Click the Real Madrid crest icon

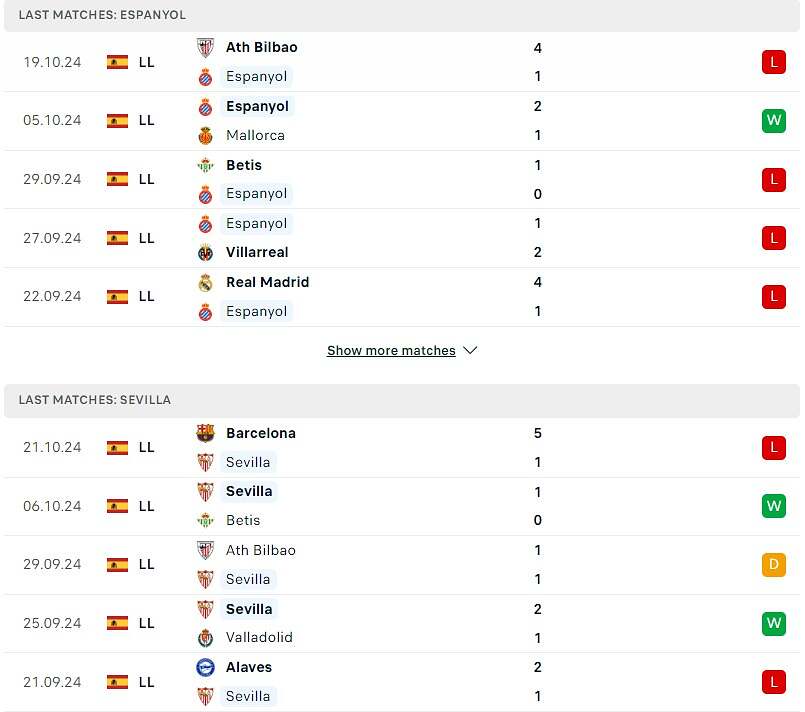tap(205, 282)
